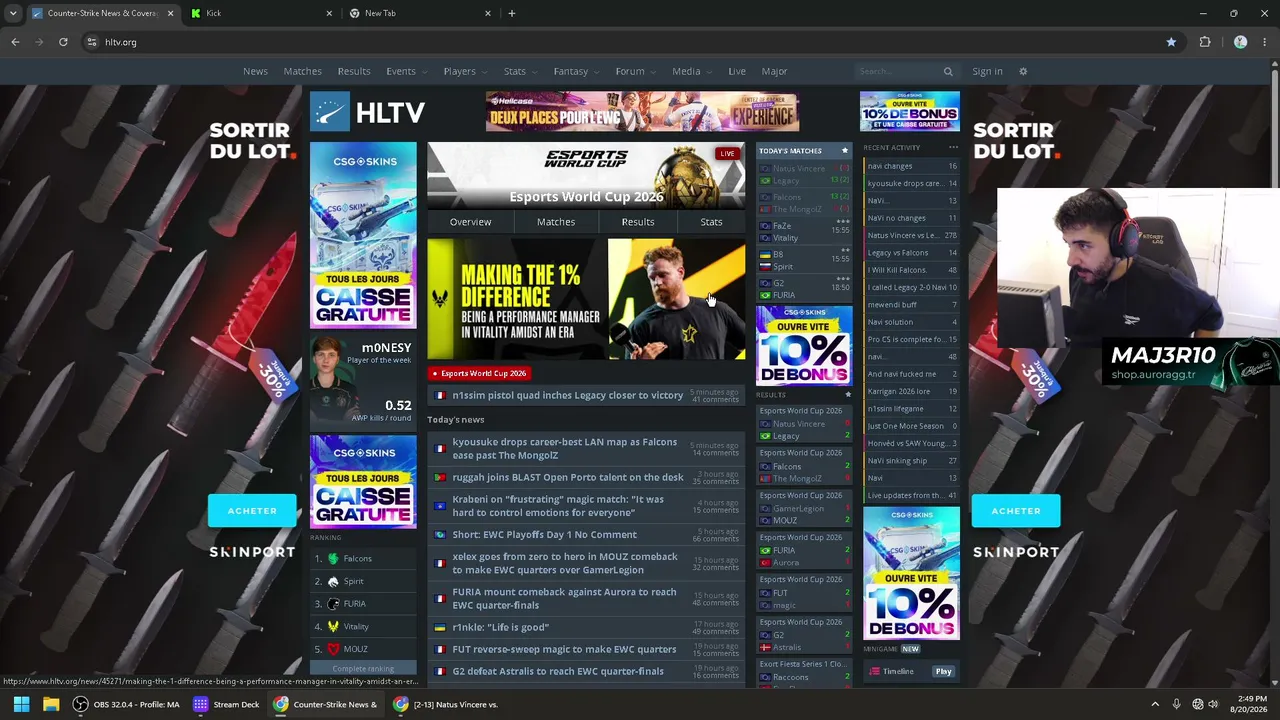Click the FURIA team logo in ranking

pos(333,604)
